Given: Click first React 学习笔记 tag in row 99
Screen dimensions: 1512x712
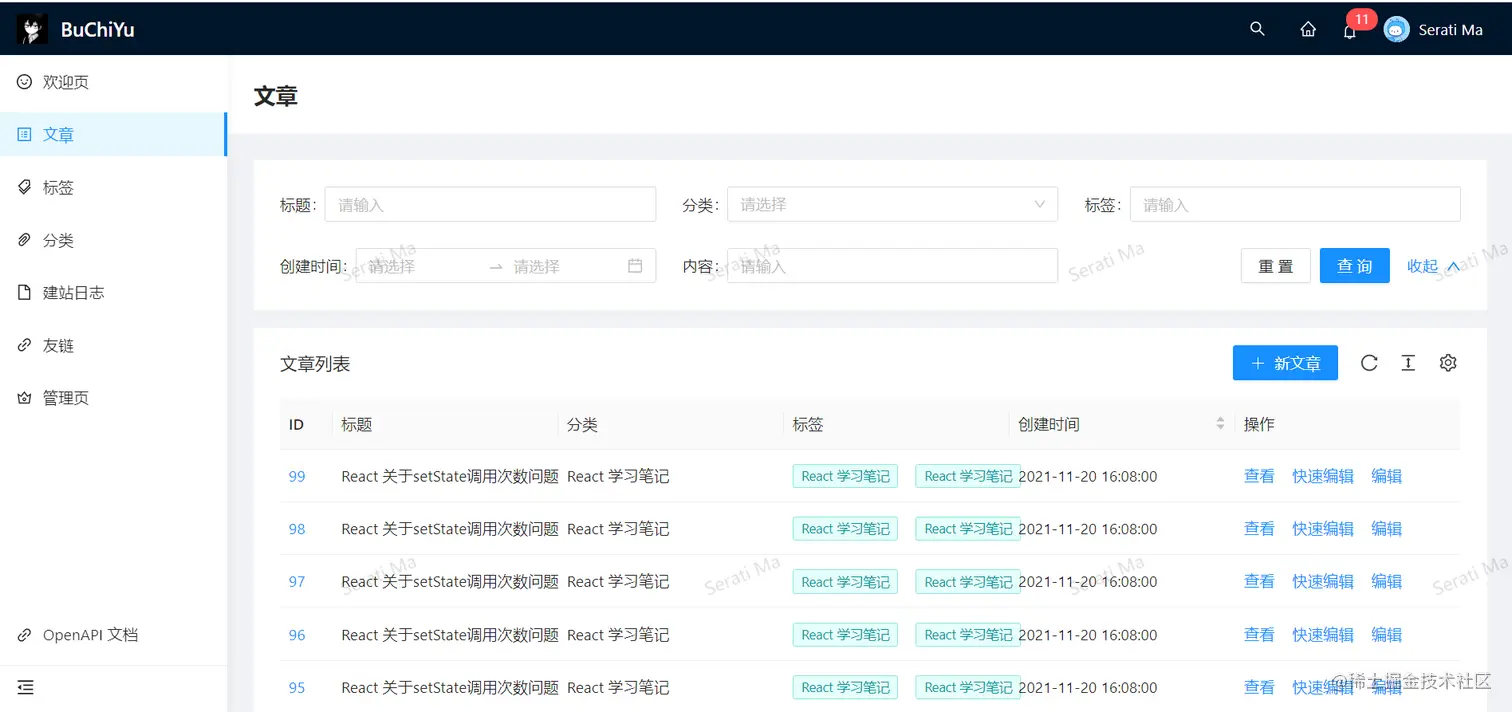Looking at the screenshot, I should coord(845,476).
